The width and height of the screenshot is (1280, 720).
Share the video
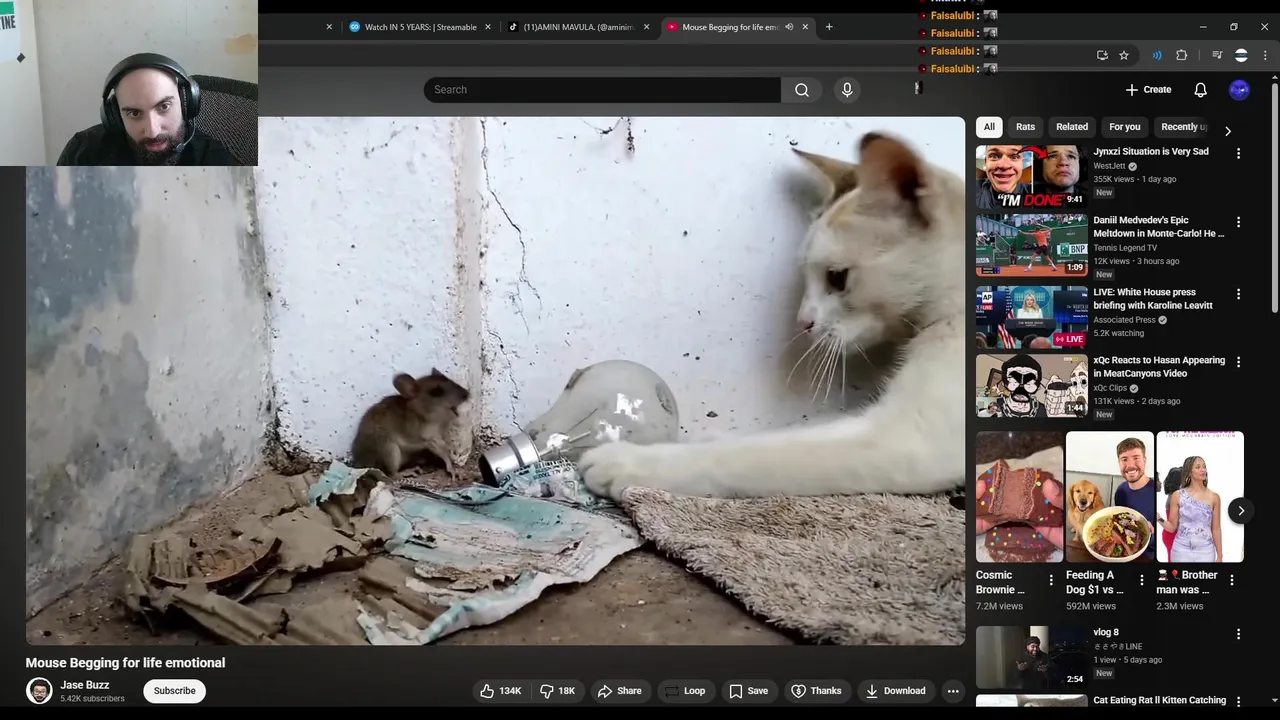620,691
